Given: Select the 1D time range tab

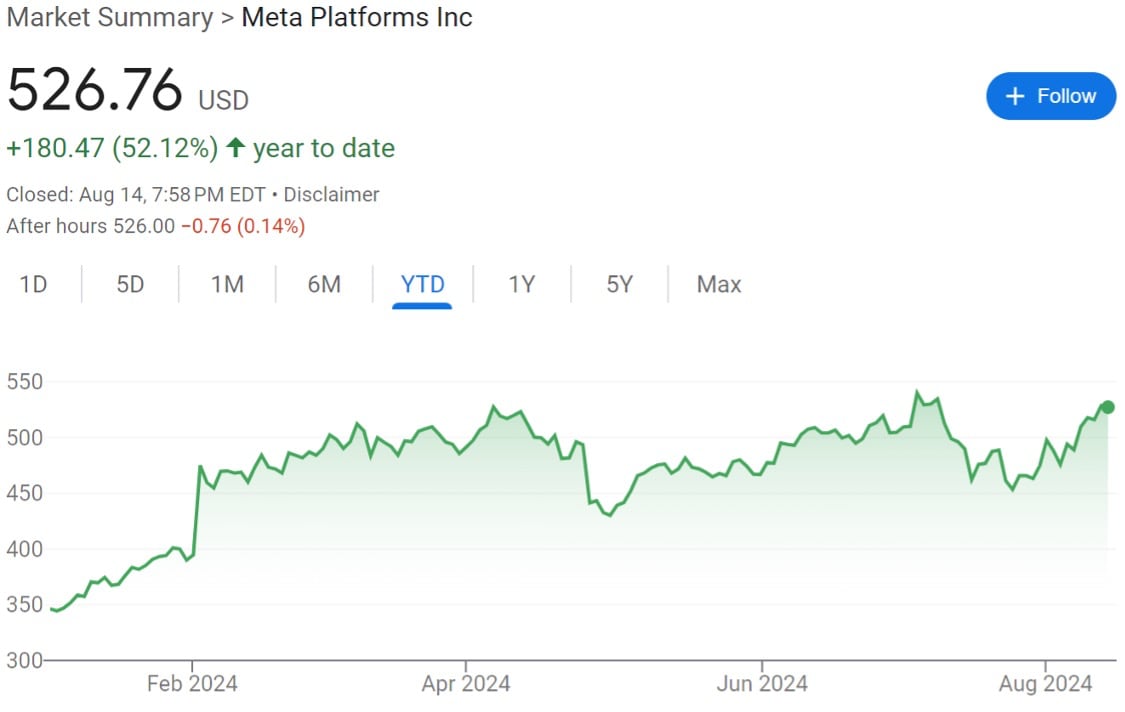Looking at the screenshot, I should (34, 285).
